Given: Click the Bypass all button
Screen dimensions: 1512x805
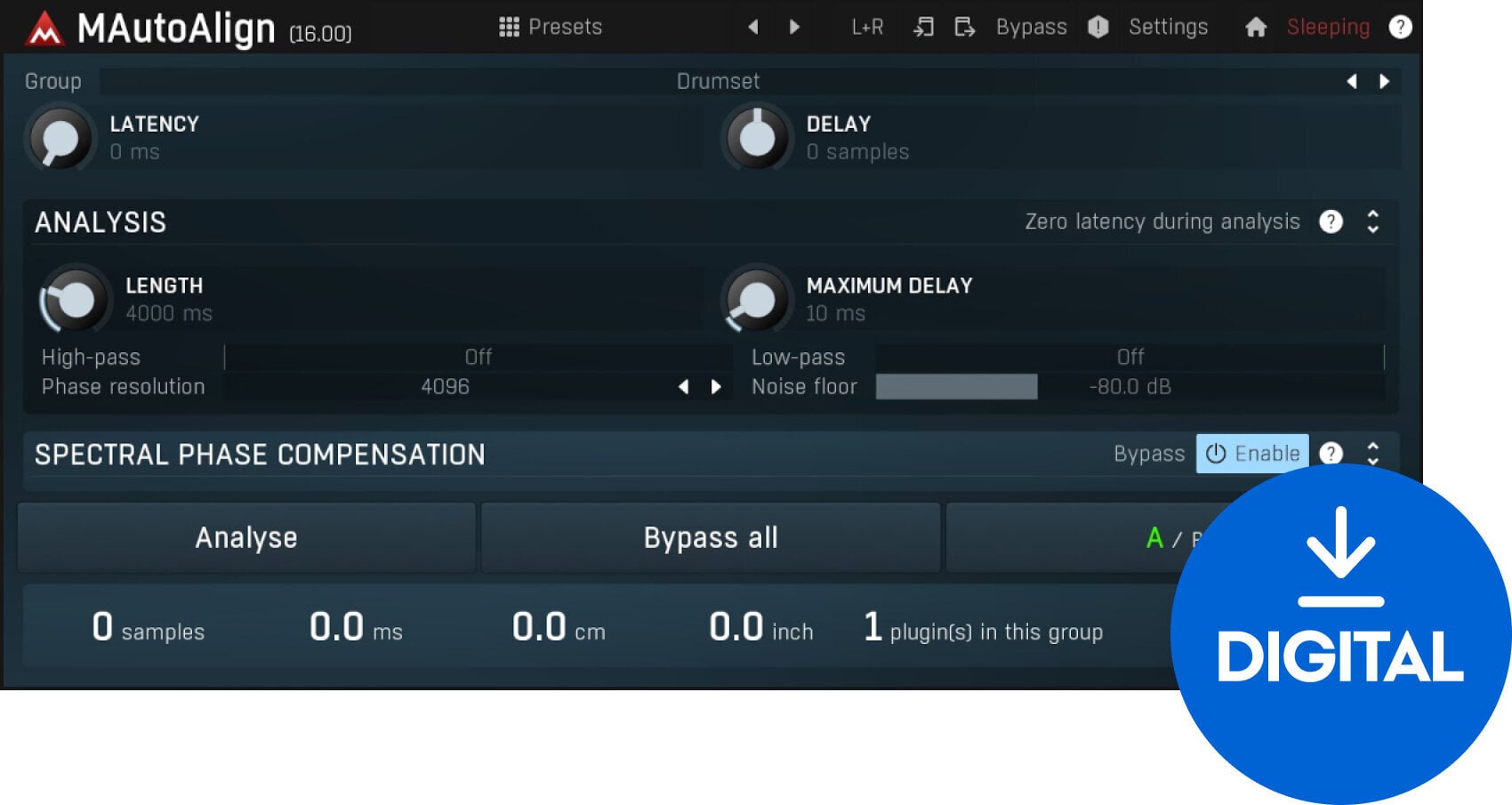Looking at the screenshot, I should (711, 538).
